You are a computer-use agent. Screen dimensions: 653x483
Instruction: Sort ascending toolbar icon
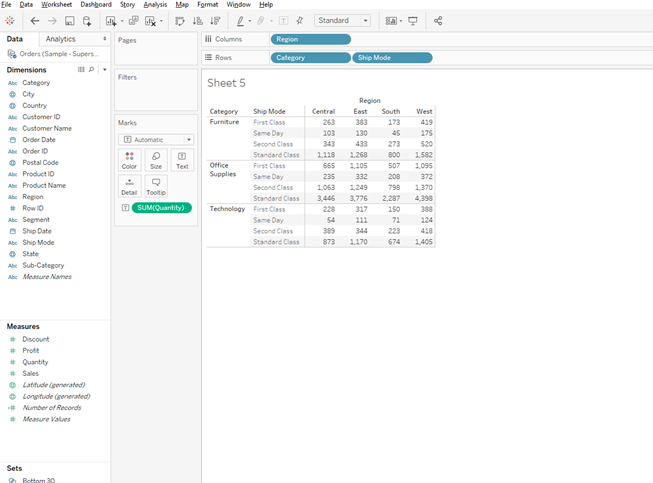198,21
